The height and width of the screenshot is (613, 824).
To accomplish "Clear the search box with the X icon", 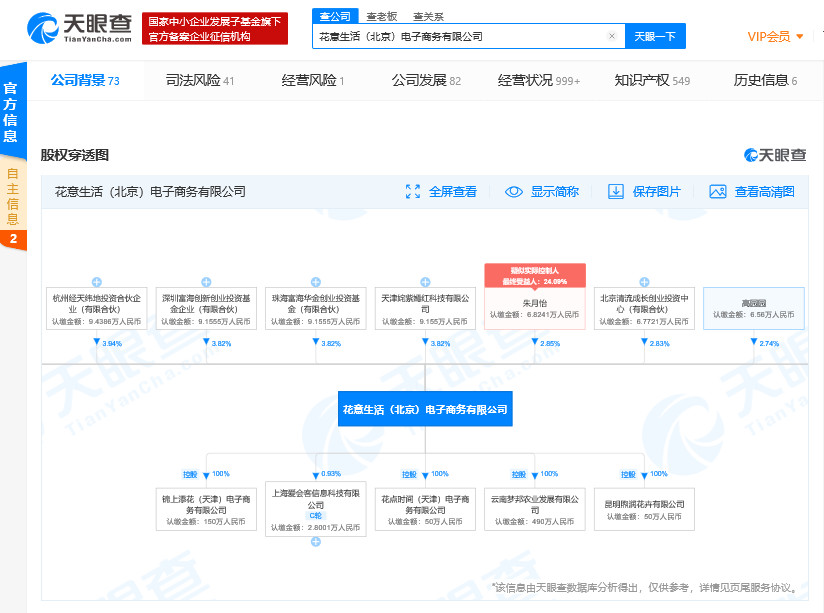I will [612, 36].
